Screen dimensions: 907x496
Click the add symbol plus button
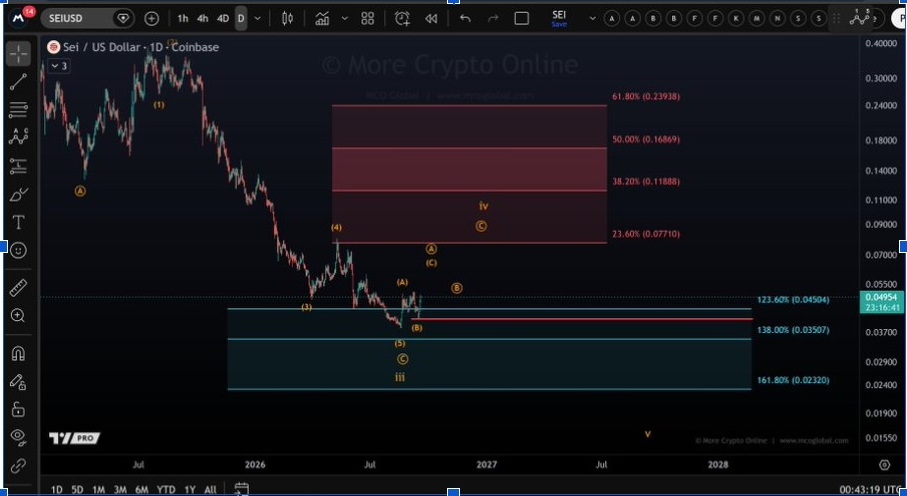click(x=152, y=19)
